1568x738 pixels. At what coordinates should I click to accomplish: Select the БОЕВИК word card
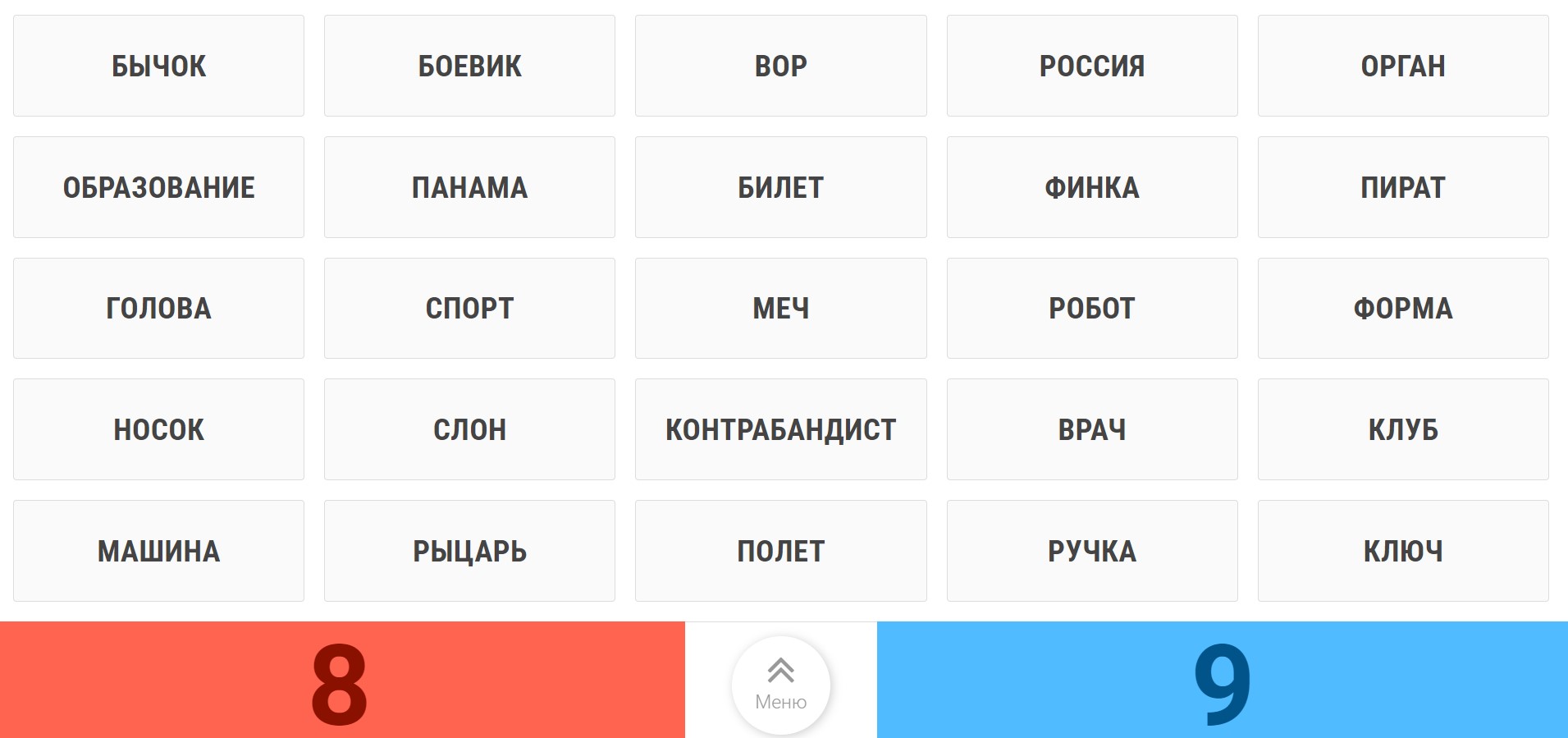coord(469,66)
